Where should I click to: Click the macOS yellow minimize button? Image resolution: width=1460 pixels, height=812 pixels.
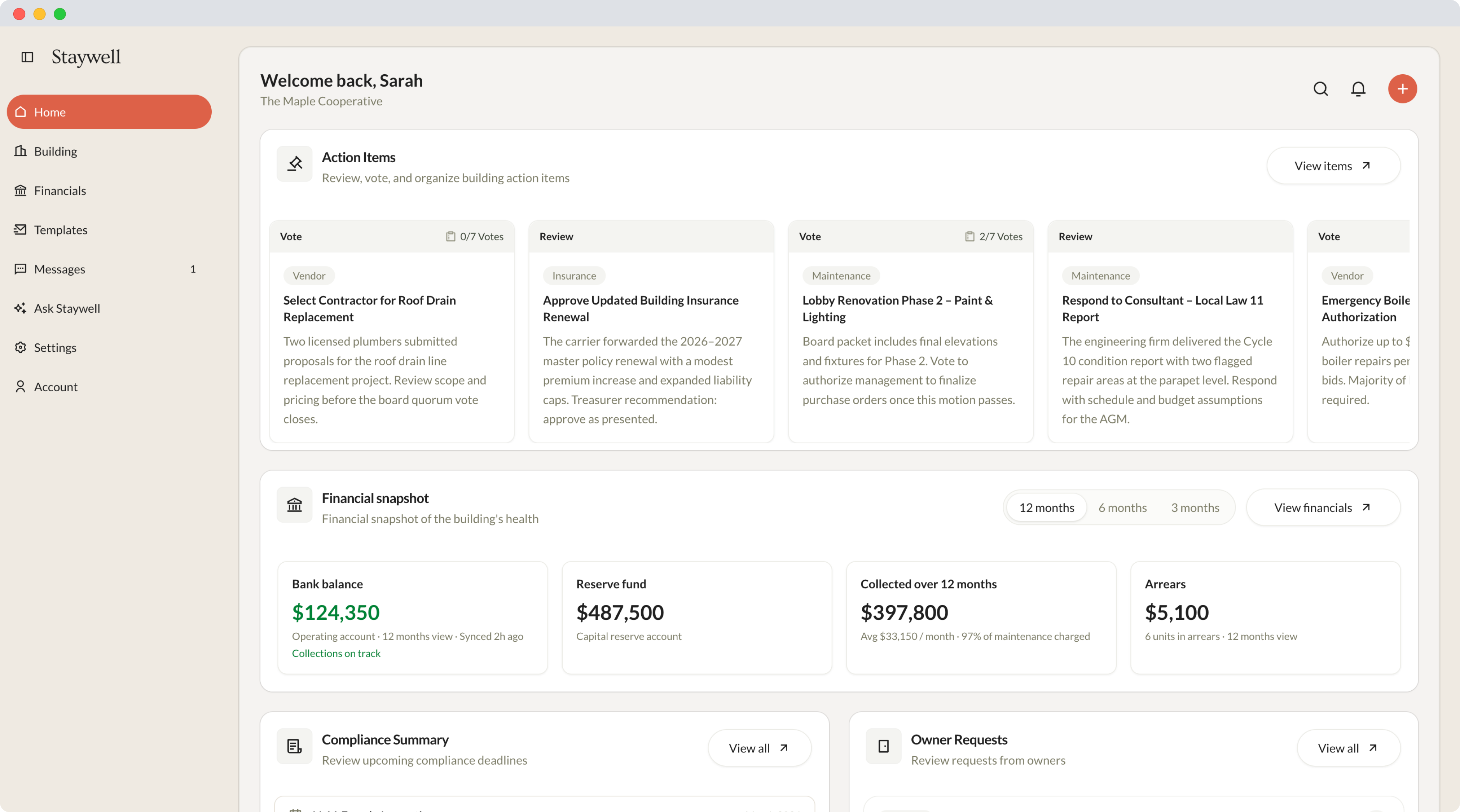39,14
